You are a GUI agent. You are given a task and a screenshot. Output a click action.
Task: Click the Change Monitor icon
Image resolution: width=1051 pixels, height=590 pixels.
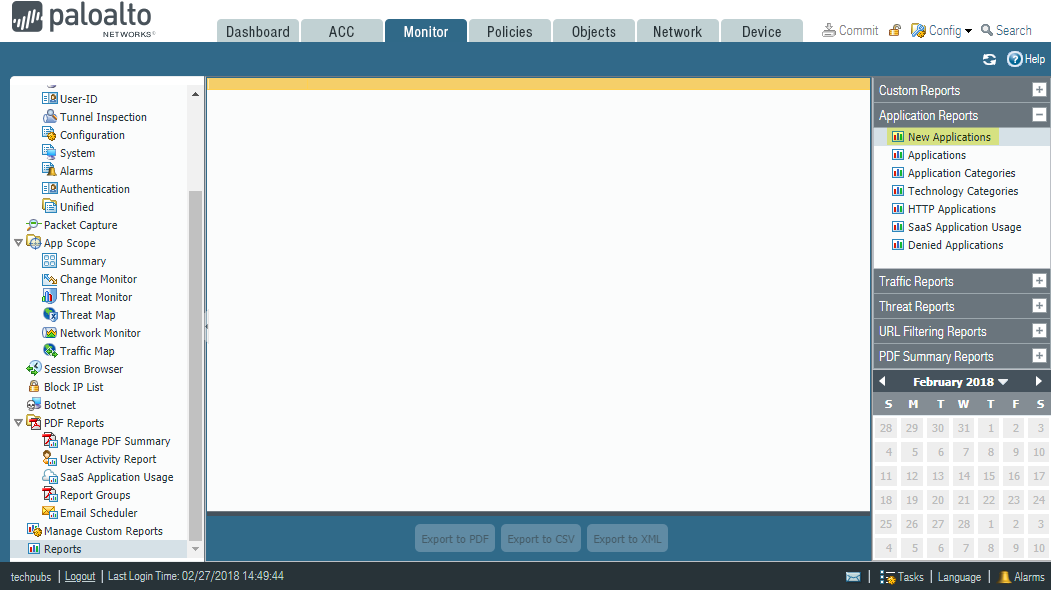[50, 279]
